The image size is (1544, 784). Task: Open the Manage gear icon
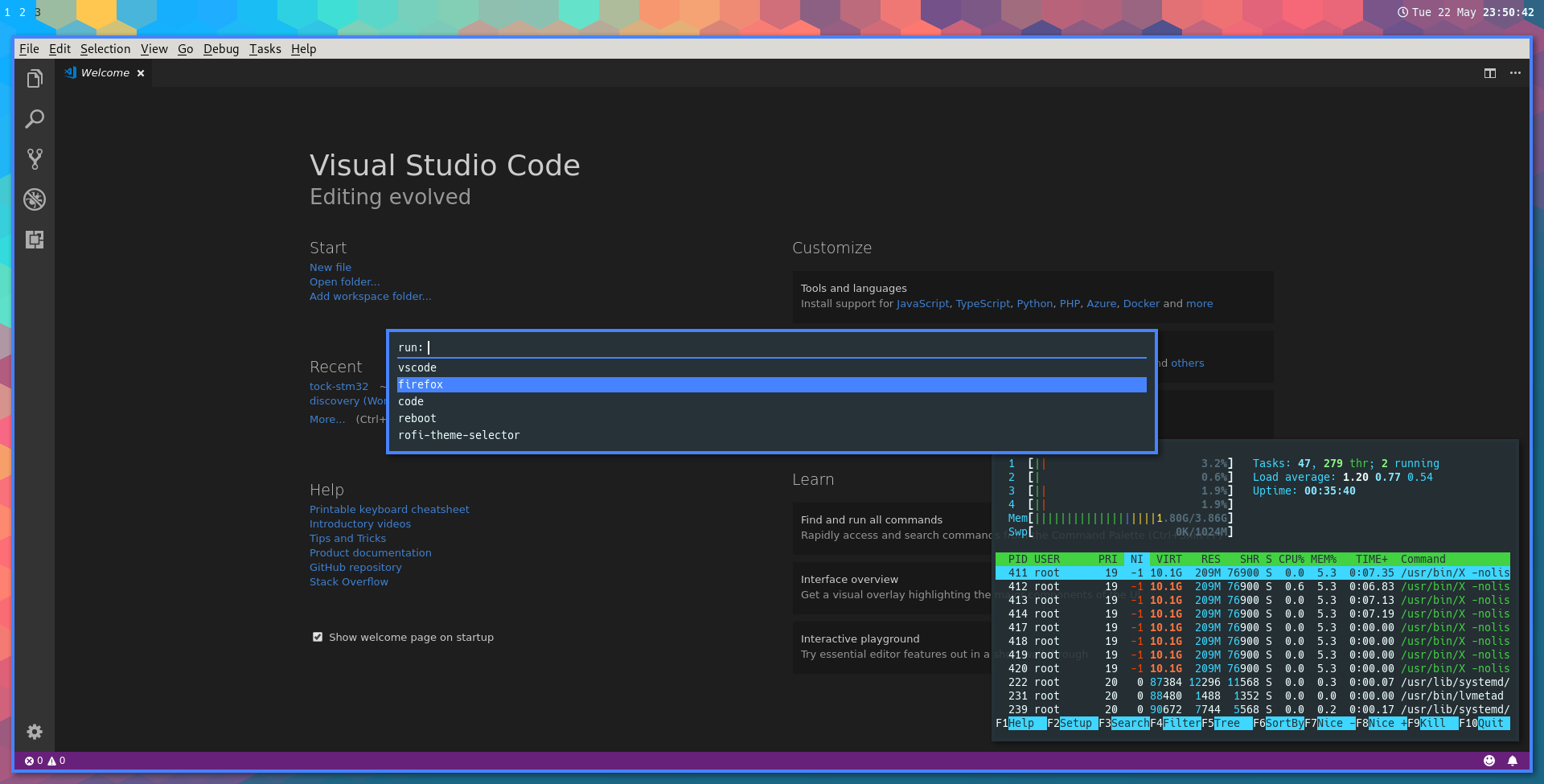tap(35, 732)
